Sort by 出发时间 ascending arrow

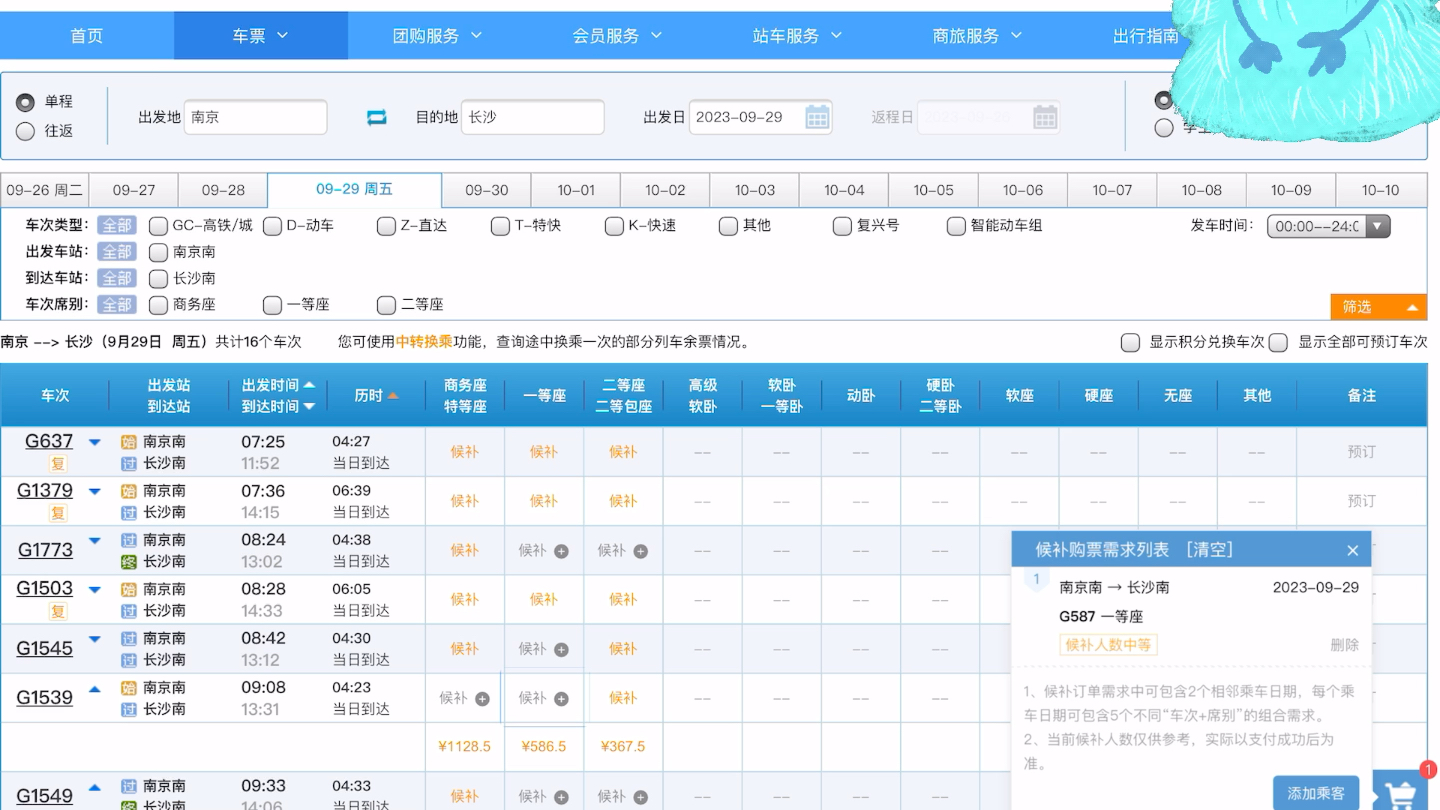click(x=309, y=385)
